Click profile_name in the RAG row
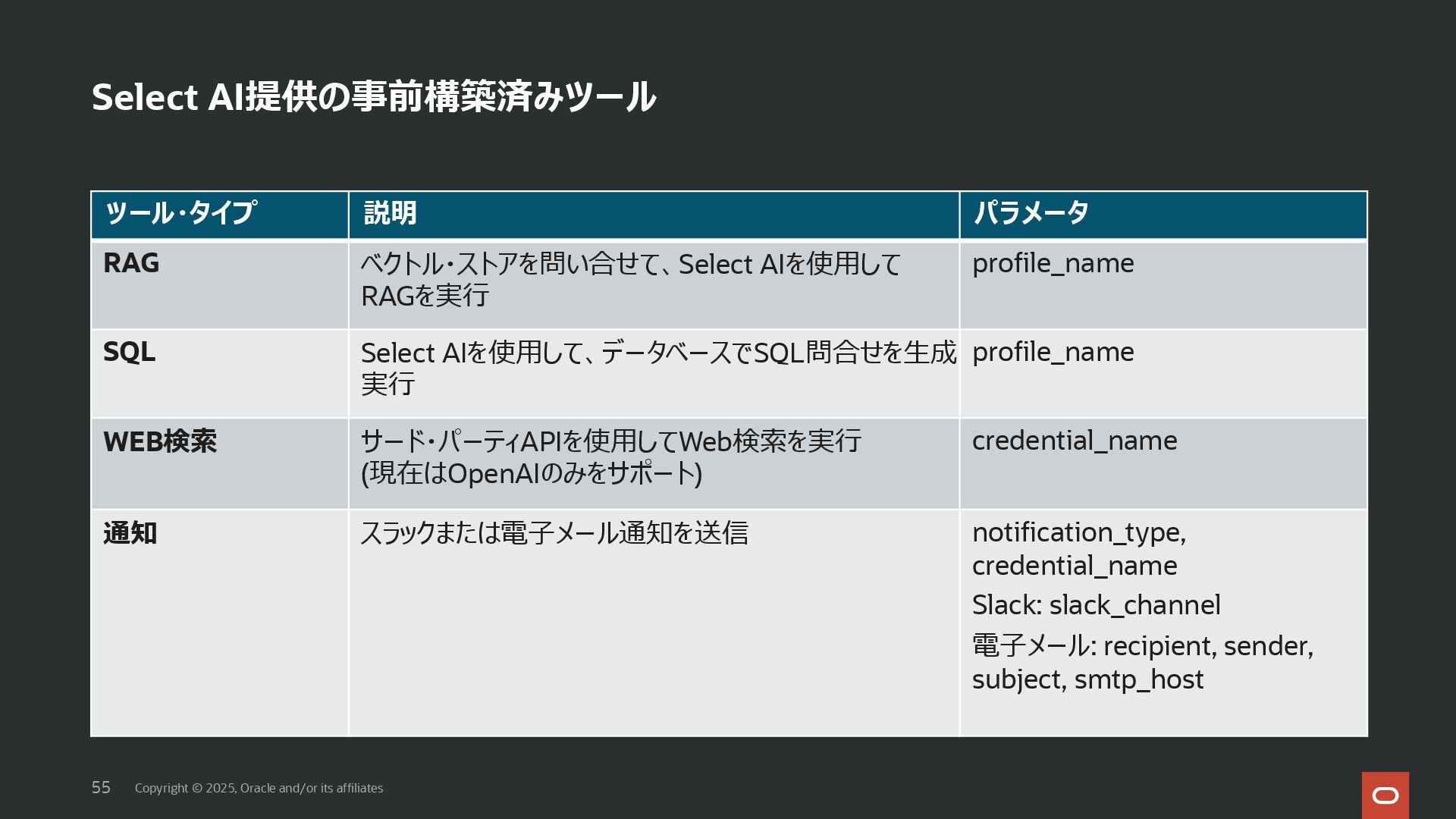1456x819 pixels. (1053, 263)
